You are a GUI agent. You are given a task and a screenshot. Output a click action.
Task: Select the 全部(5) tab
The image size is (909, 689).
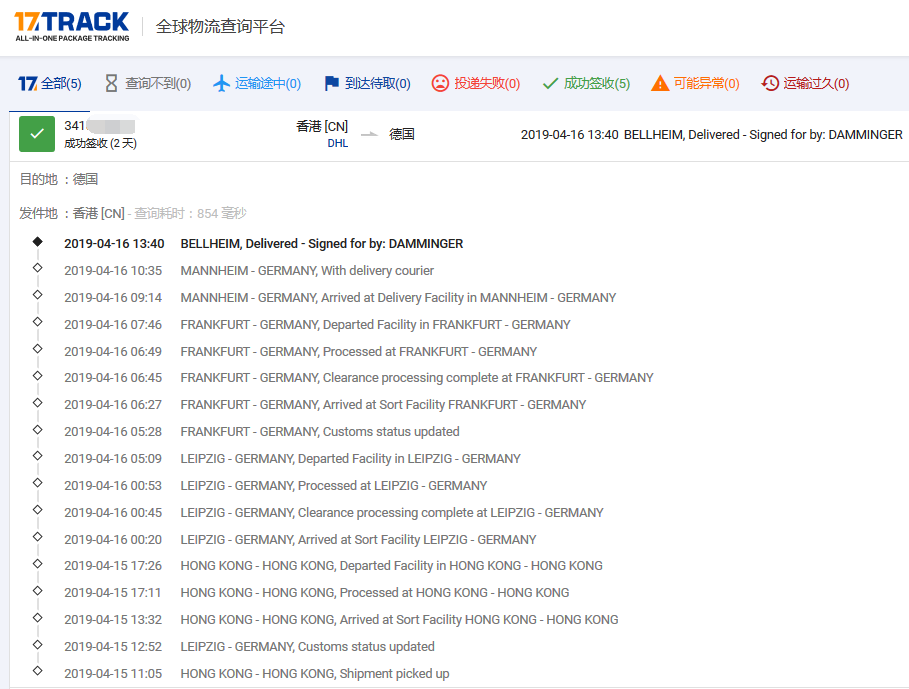50,84
